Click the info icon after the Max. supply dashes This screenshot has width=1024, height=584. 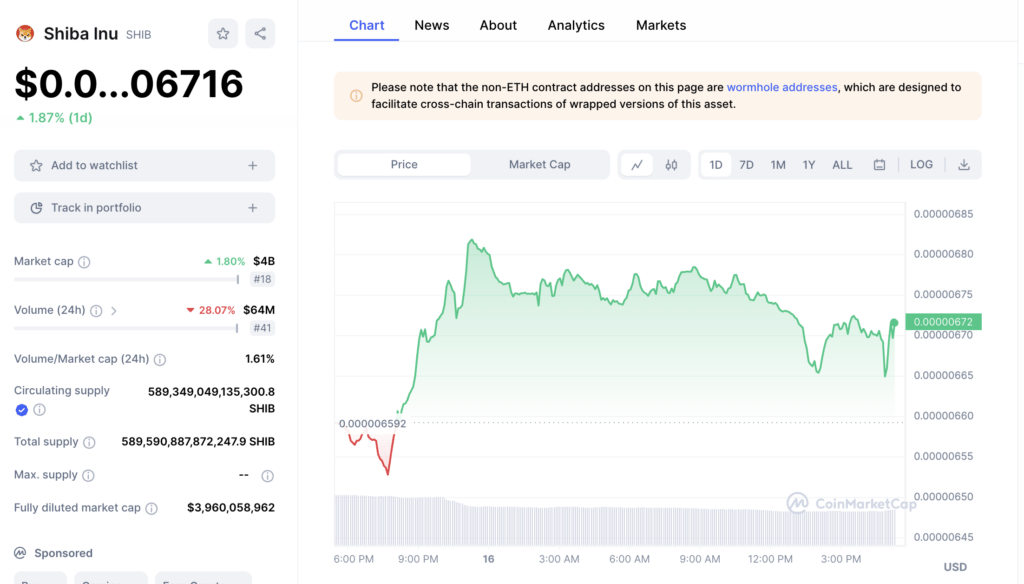point(267,476)
